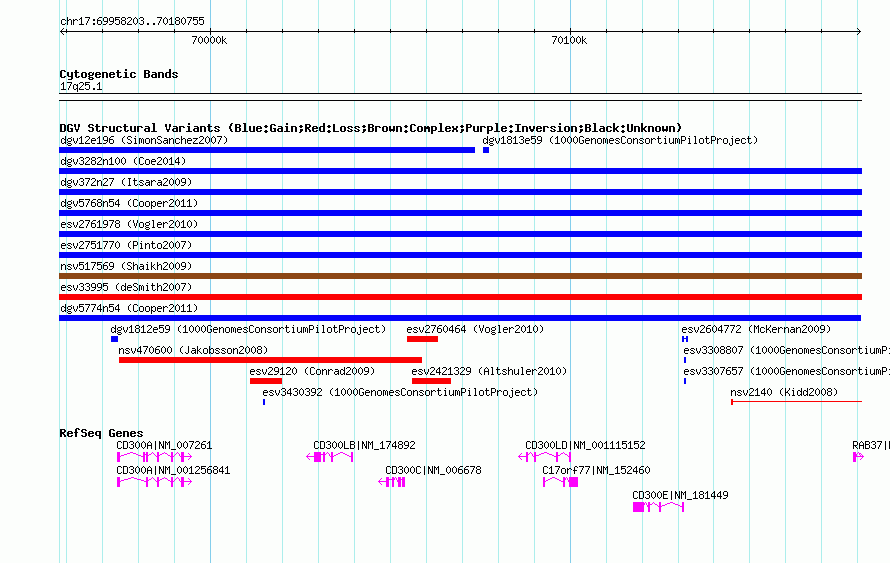Click the 'esv2761978 (Vogler2010)' label
This screenshot has width=890, height=563.
click(x=129, y=224)
